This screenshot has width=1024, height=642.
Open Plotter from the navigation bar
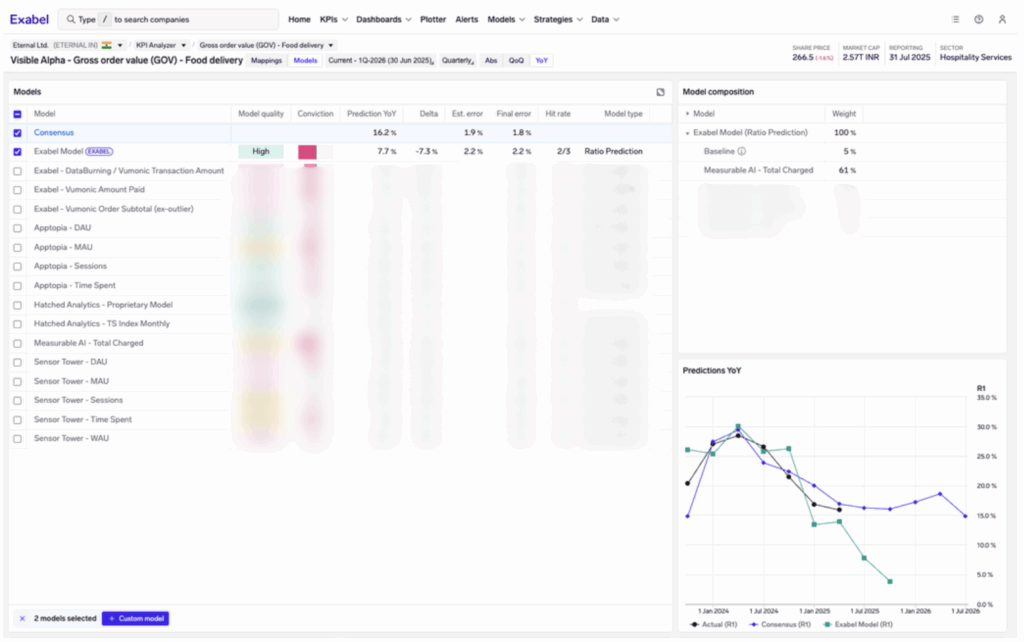point(433,20)
